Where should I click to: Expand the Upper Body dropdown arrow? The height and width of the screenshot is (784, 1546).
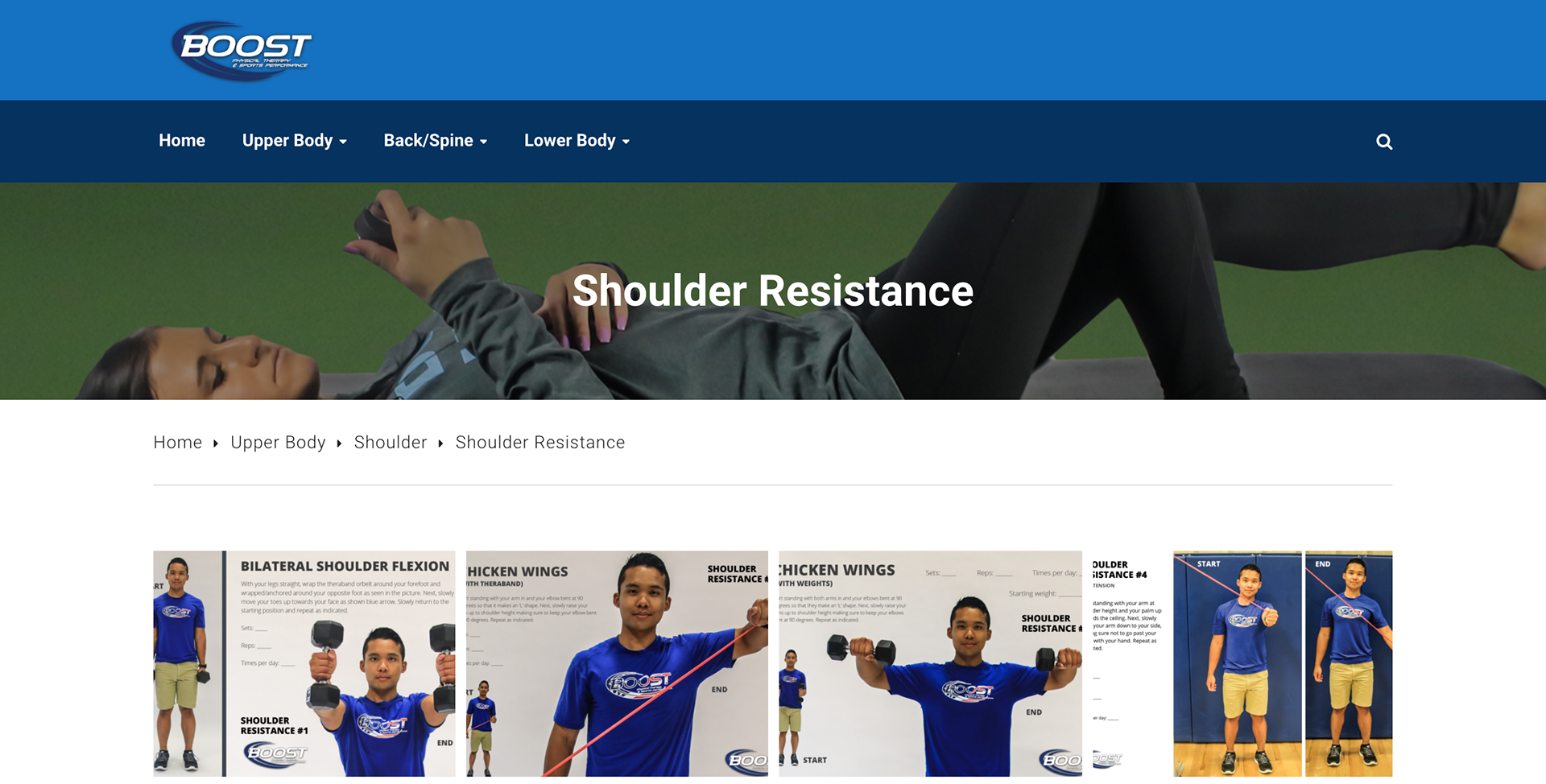coord(343,142)
